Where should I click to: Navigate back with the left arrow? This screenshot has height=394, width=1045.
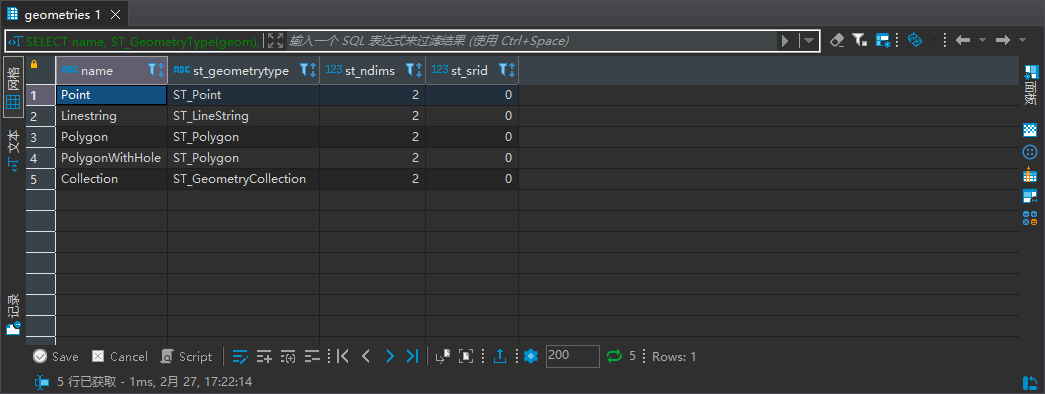tap(962, 41)
